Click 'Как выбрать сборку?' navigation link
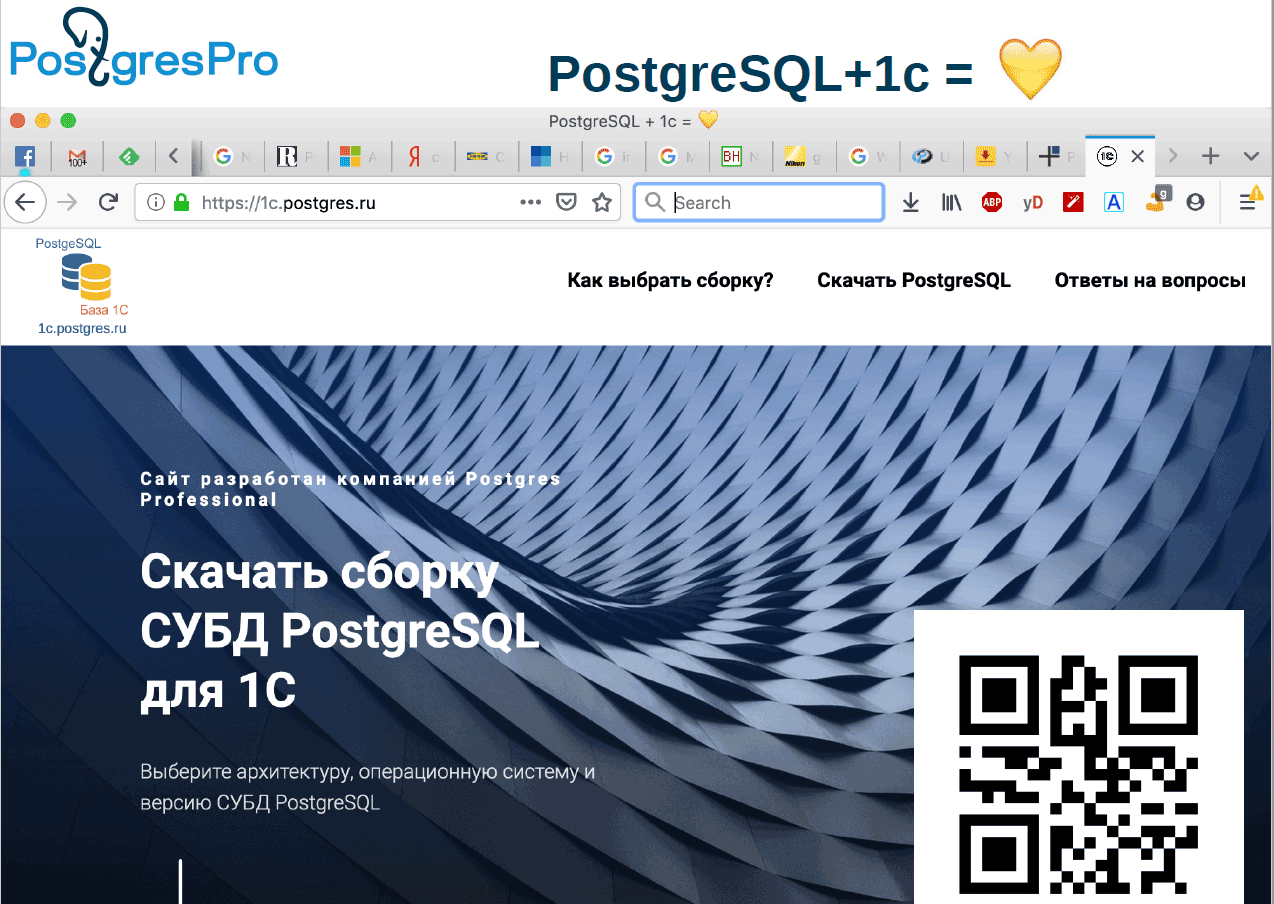 tap(670, 281)
